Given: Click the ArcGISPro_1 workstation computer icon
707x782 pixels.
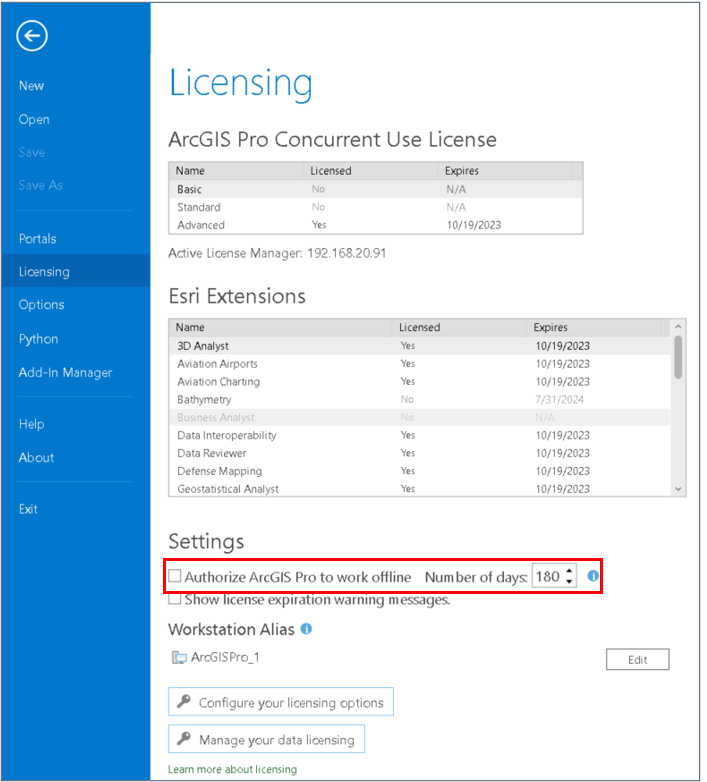Looking at the screenshot, I should (179, 658).
